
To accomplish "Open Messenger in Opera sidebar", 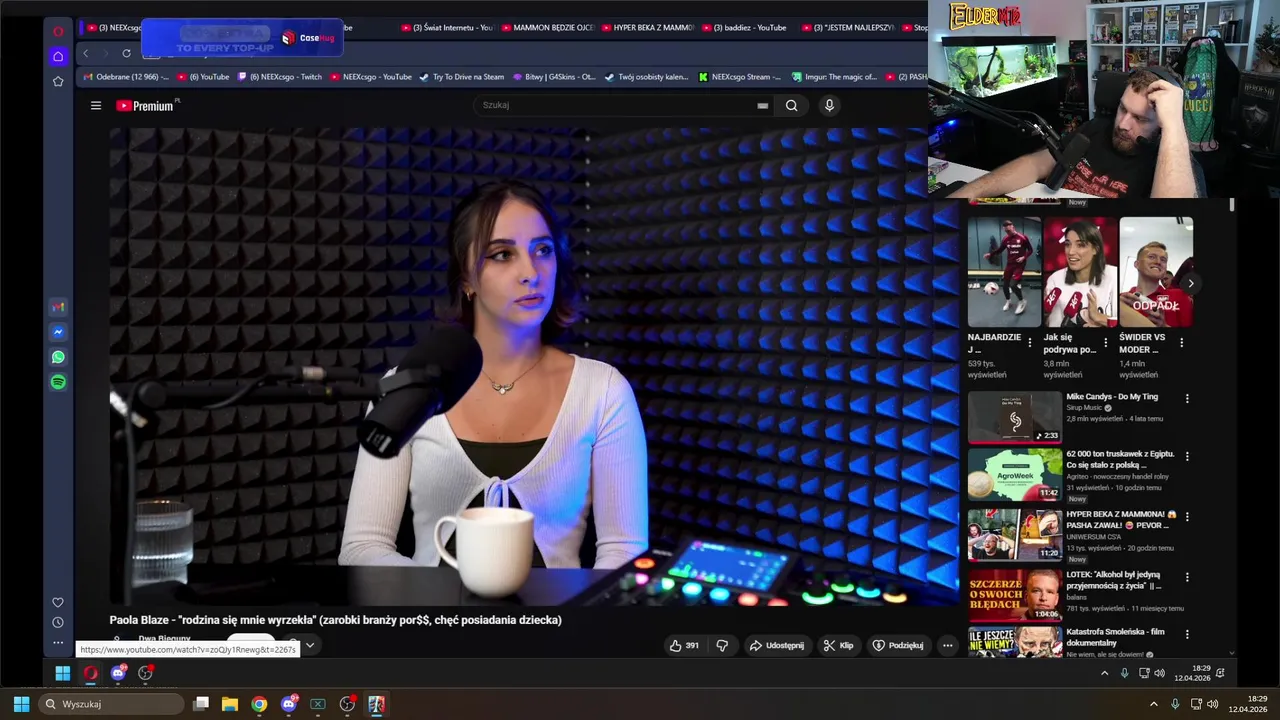I will (x=58, y=332).
